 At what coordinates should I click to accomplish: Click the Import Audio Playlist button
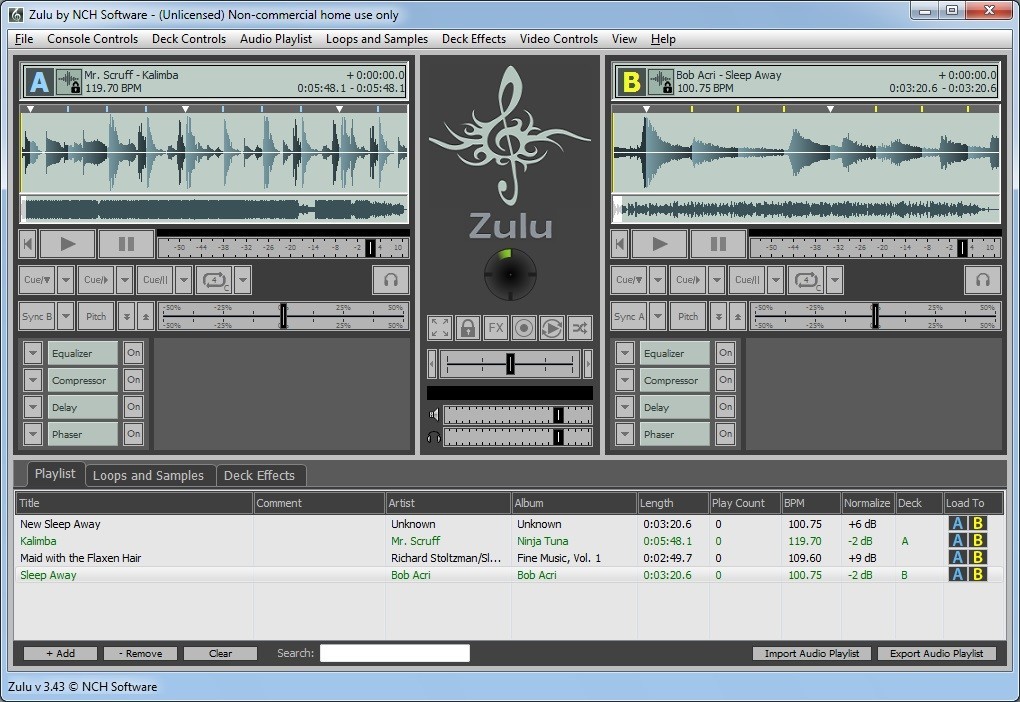click(x=812, y=653)
